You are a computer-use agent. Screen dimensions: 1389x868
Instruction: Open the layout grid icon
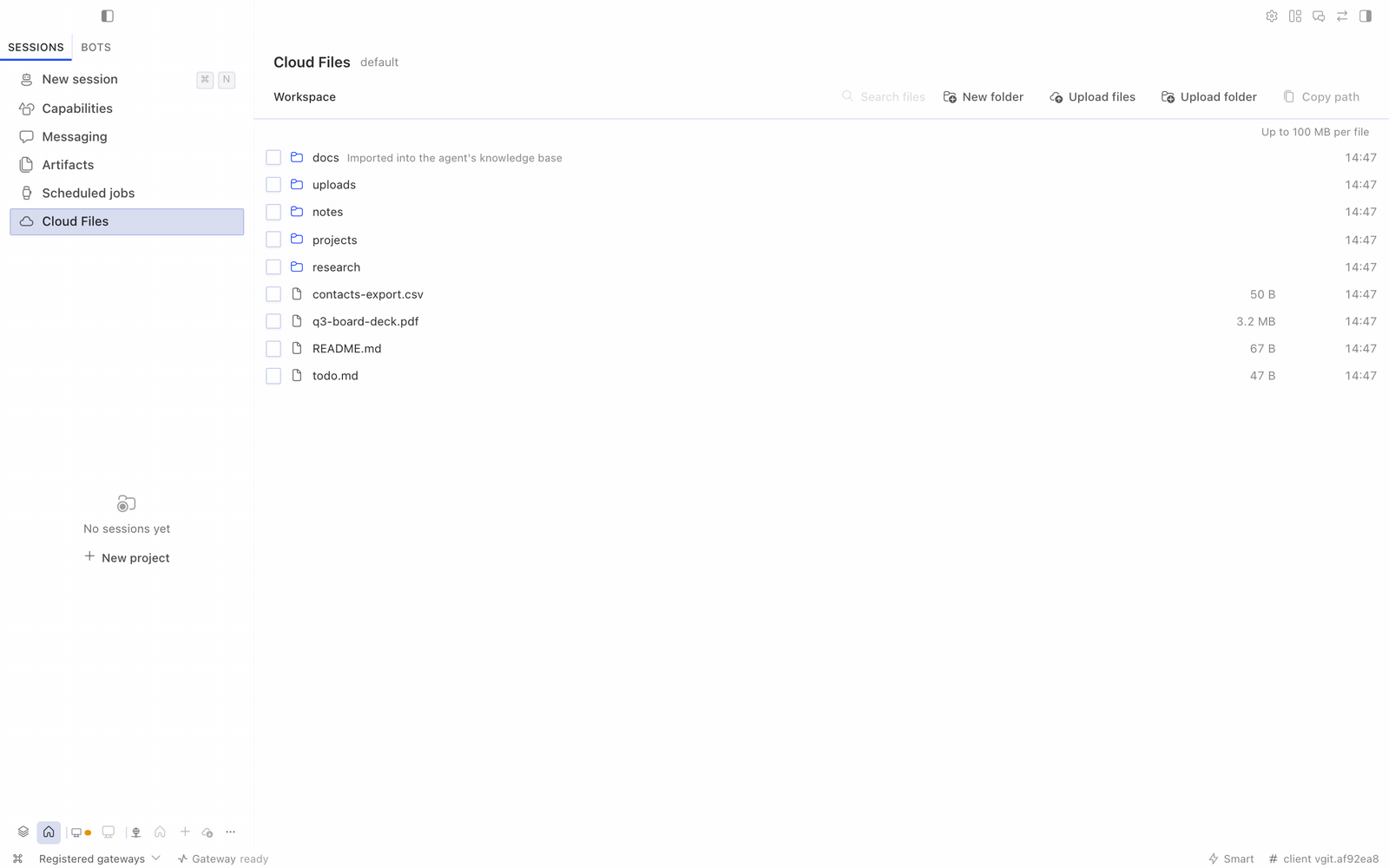[1295, 16]
